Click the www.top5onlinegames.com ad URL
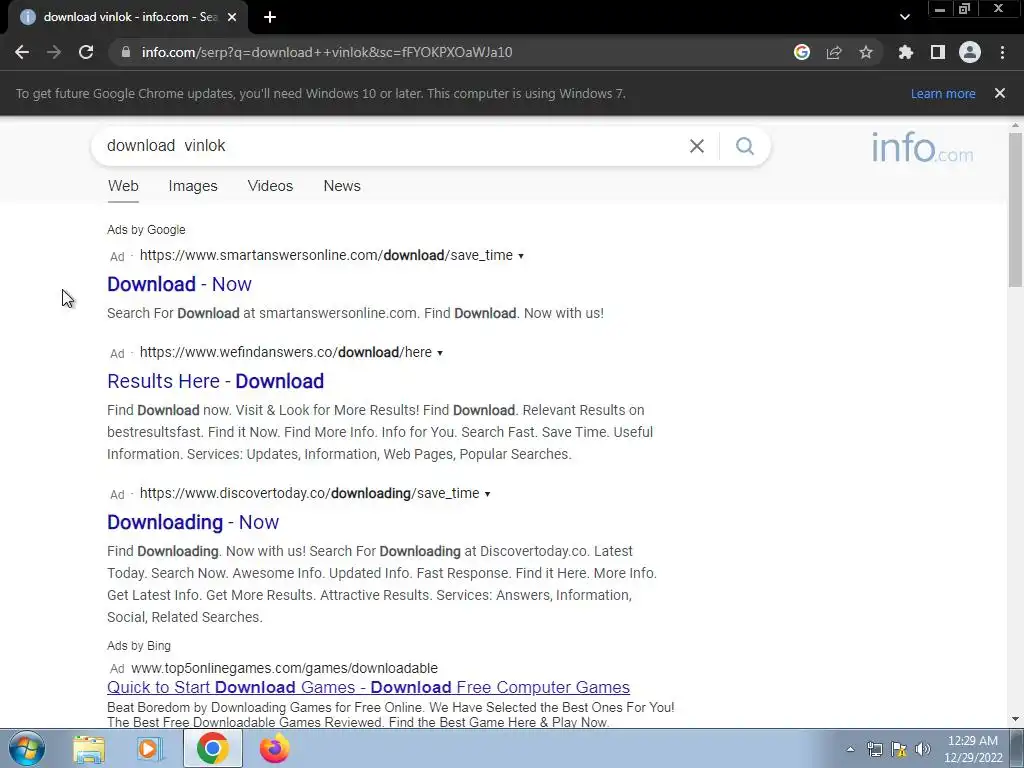 pos(284,668)
